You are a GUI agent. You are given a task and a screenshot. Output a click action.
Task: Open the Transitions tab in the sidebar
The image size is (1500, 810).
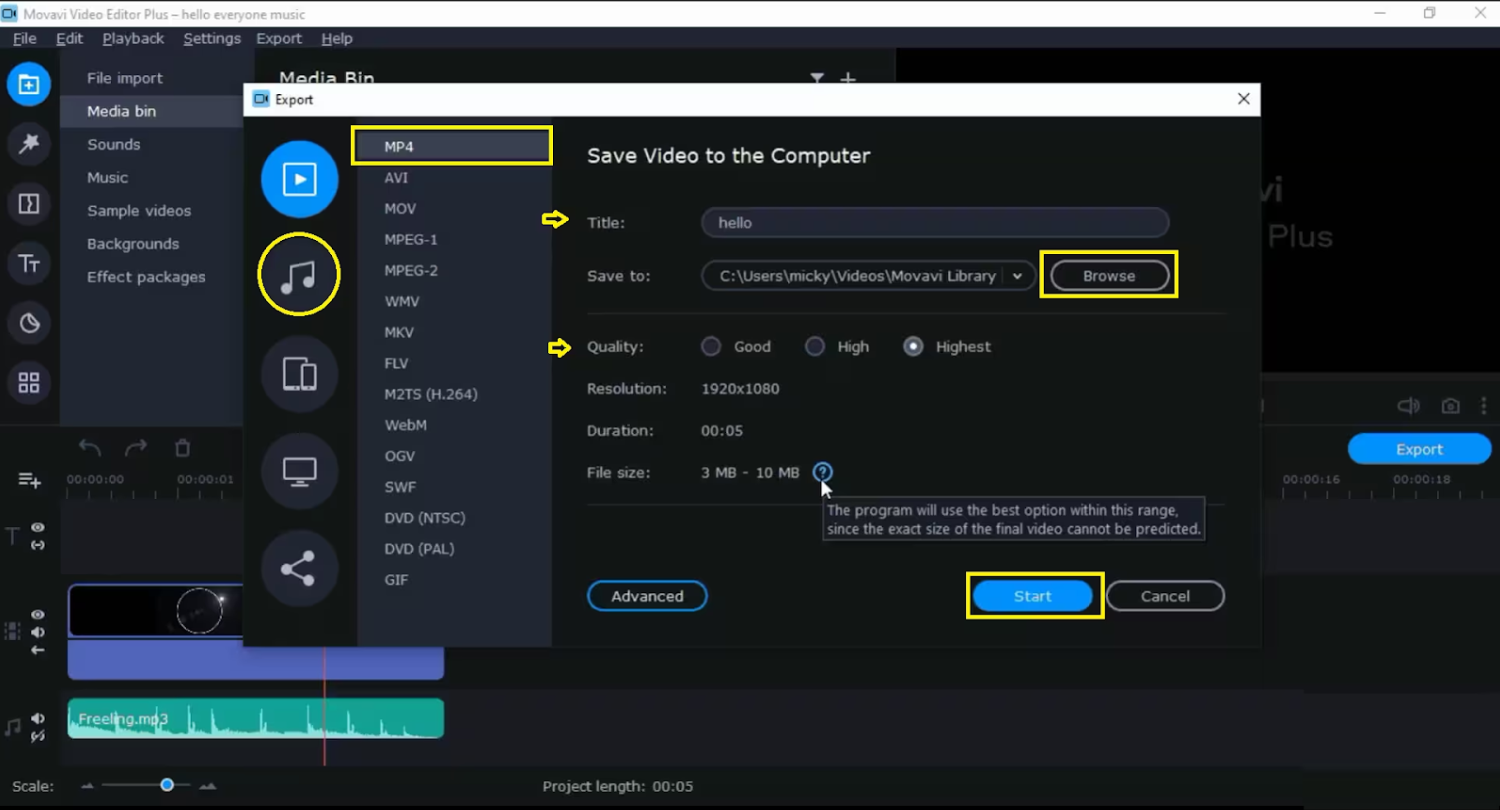pos(29,204)
